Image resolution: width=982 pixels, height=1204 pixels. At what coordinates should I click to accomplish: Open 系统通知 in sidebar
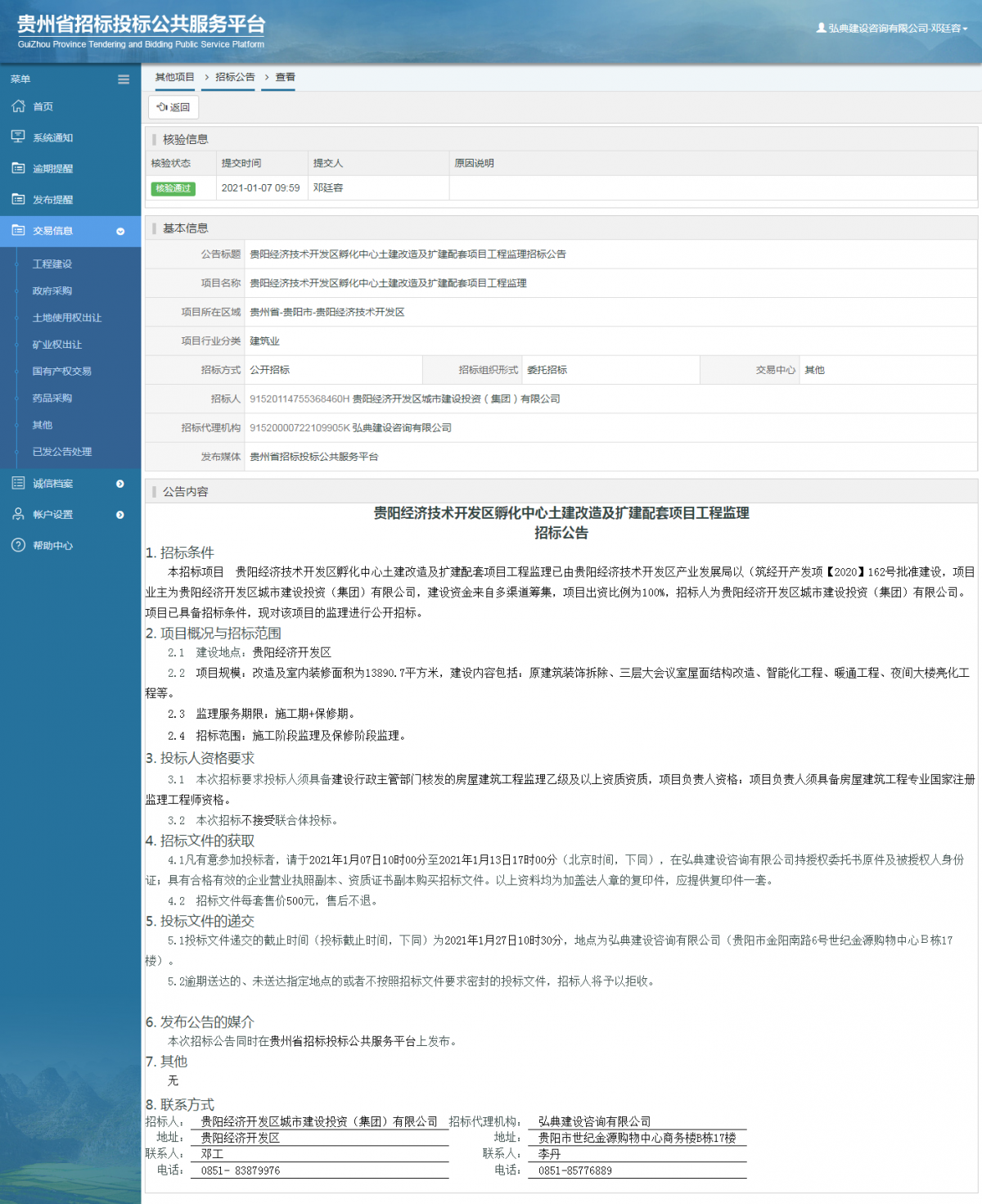tap(53, 138)
